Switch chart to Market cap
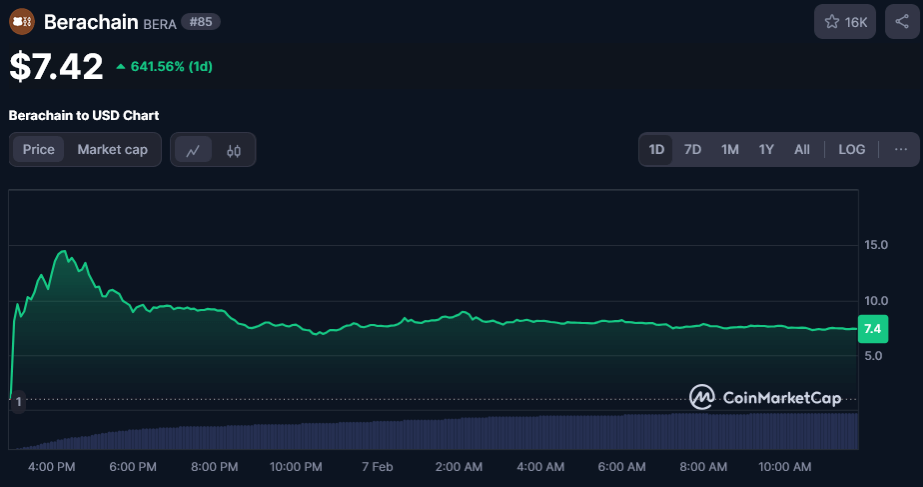923x487 pixels. coord(112,149)
